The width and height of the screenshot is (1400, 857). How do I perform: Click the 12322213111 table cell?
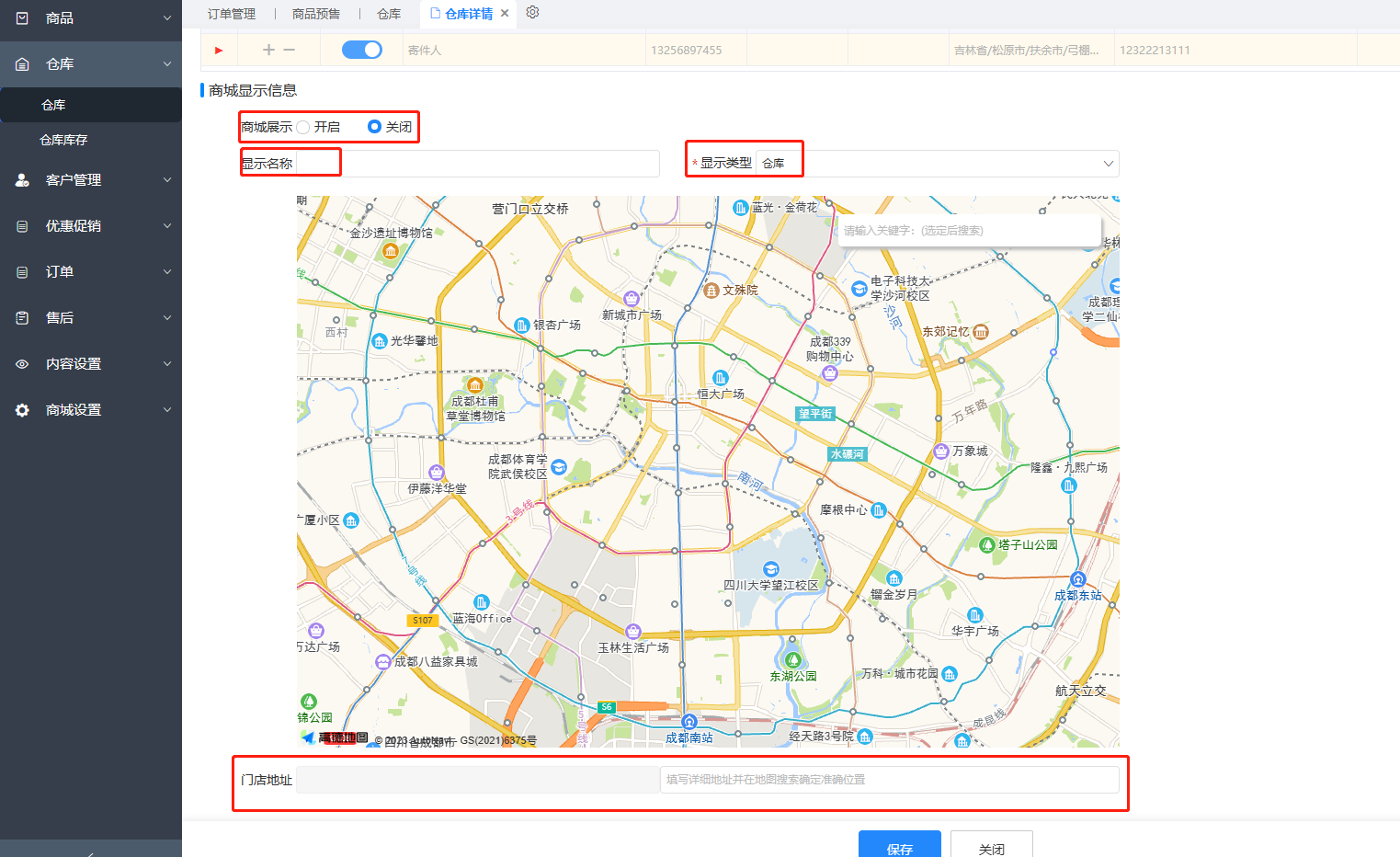[1235, 50]
